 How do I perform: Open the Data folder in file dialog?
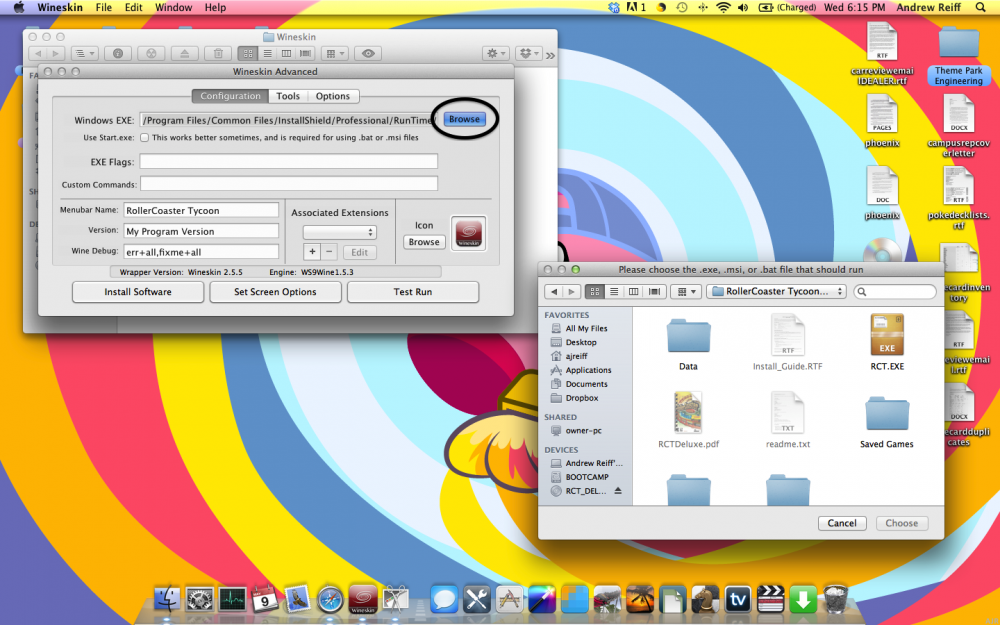click(688, 336)
